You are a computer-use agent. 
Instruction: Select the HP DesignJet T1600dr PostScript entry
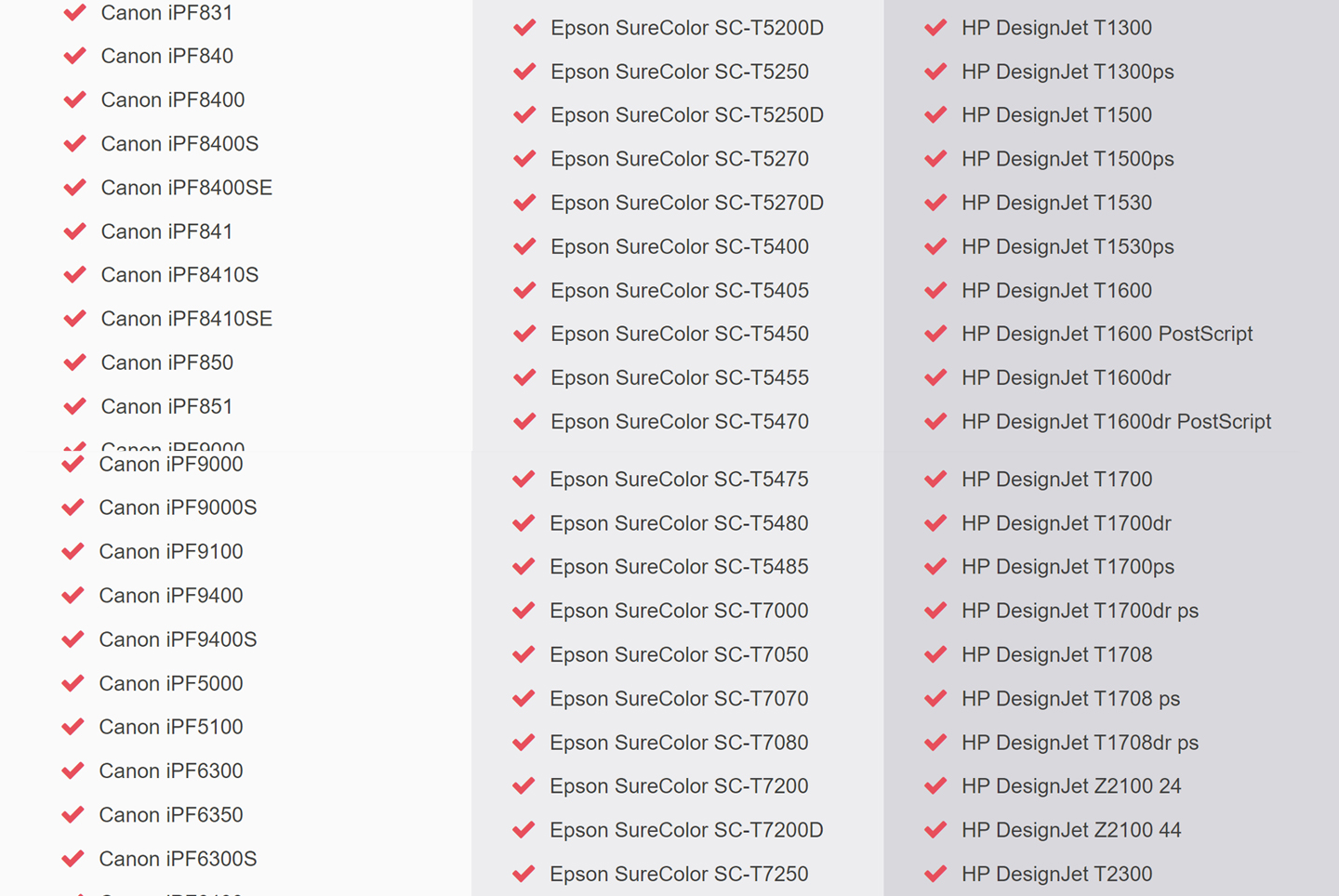coord(1116,422)
